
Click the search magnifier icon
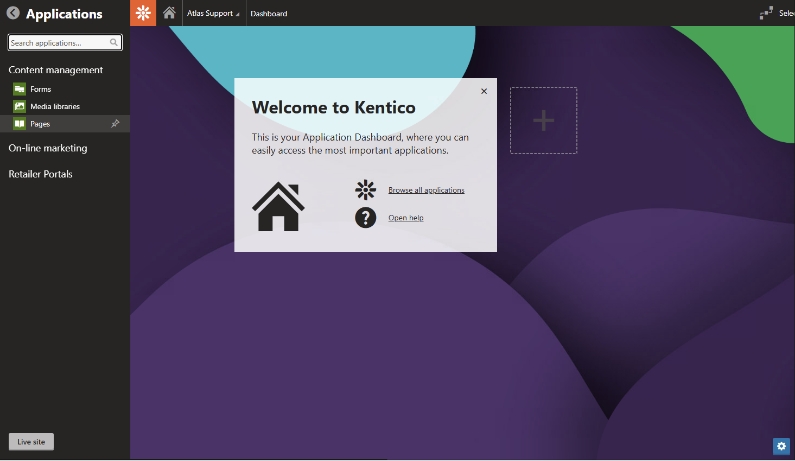pyautogui.click(x=114, y=43)
